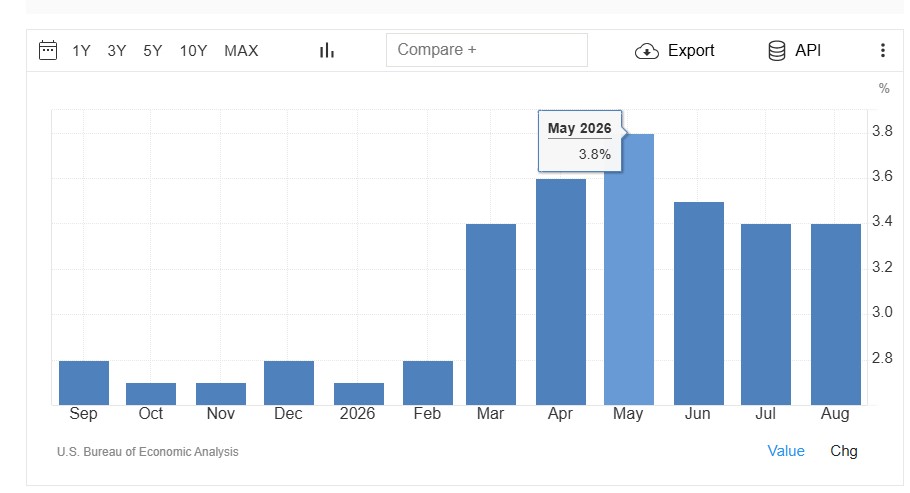Open the chart type bar icon

tap(327, 51)
